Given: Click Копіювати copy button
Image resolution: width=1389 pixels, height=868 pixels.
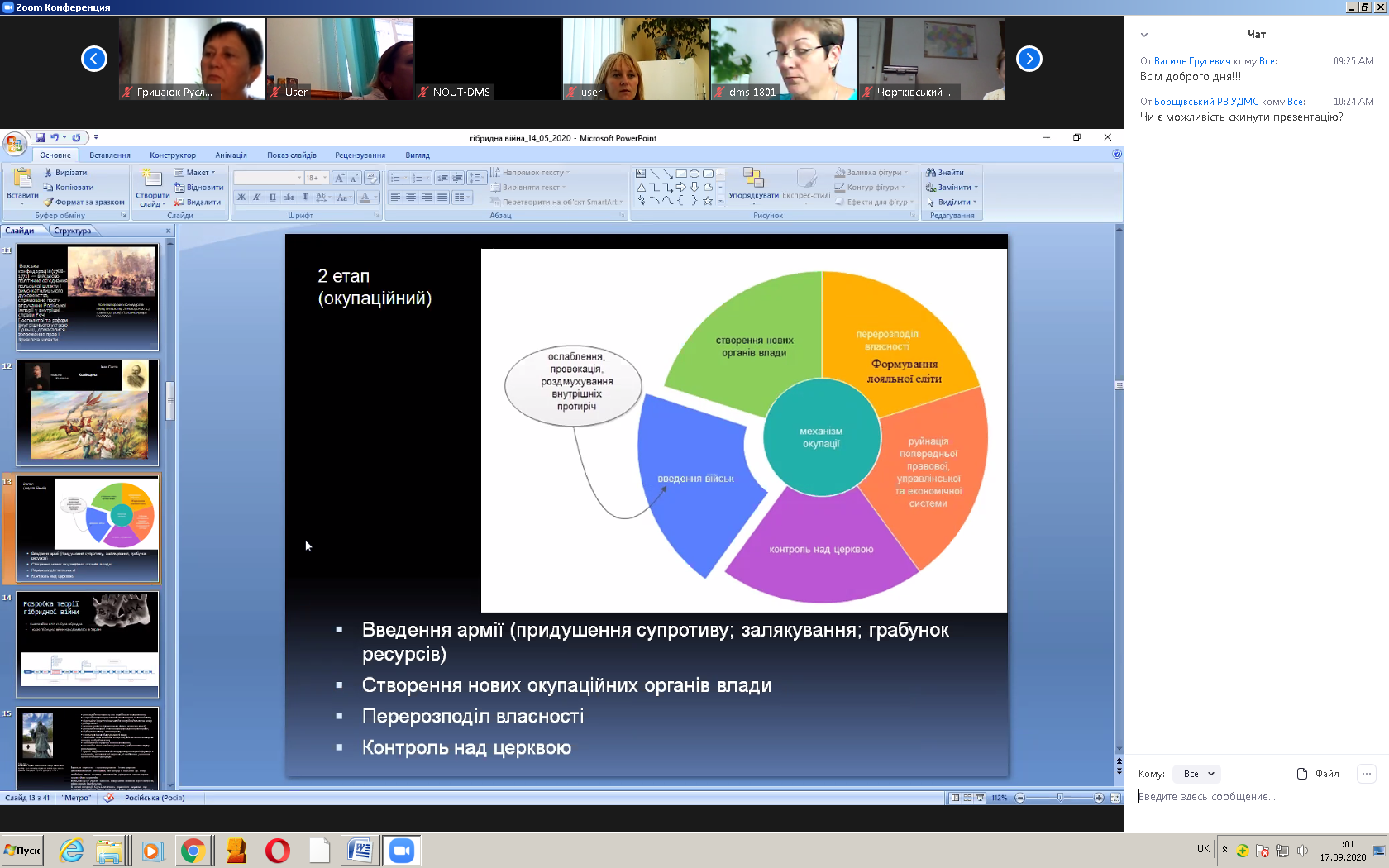Looking at the screenshot, I should pyautogui.click(x=68, y=188).
